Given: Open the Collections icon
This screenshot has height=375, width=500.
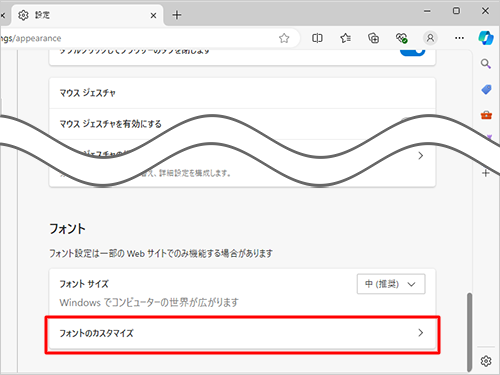Looking at the screenshot, I should 373,38.
